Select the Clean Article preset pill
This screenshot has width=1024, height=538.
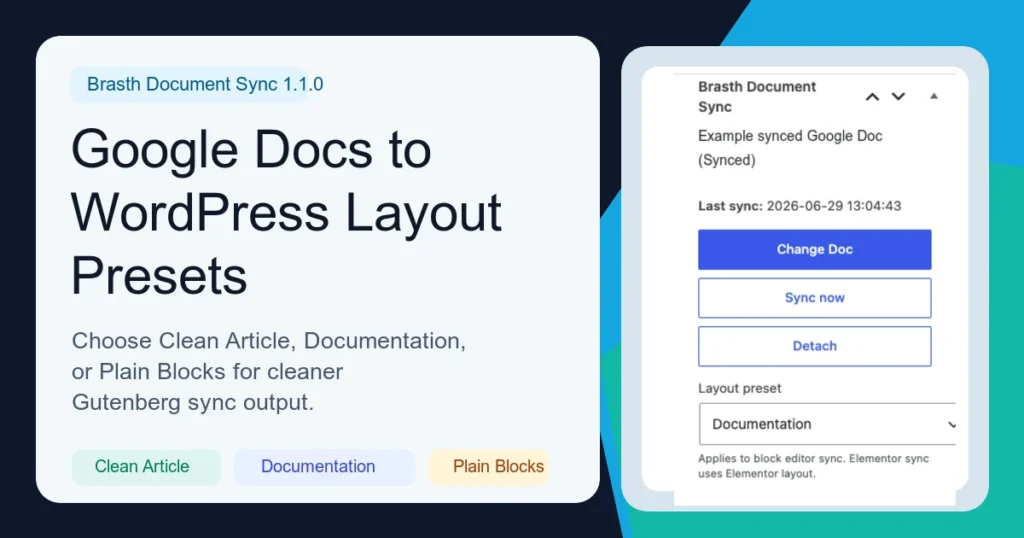pos(146,467)
